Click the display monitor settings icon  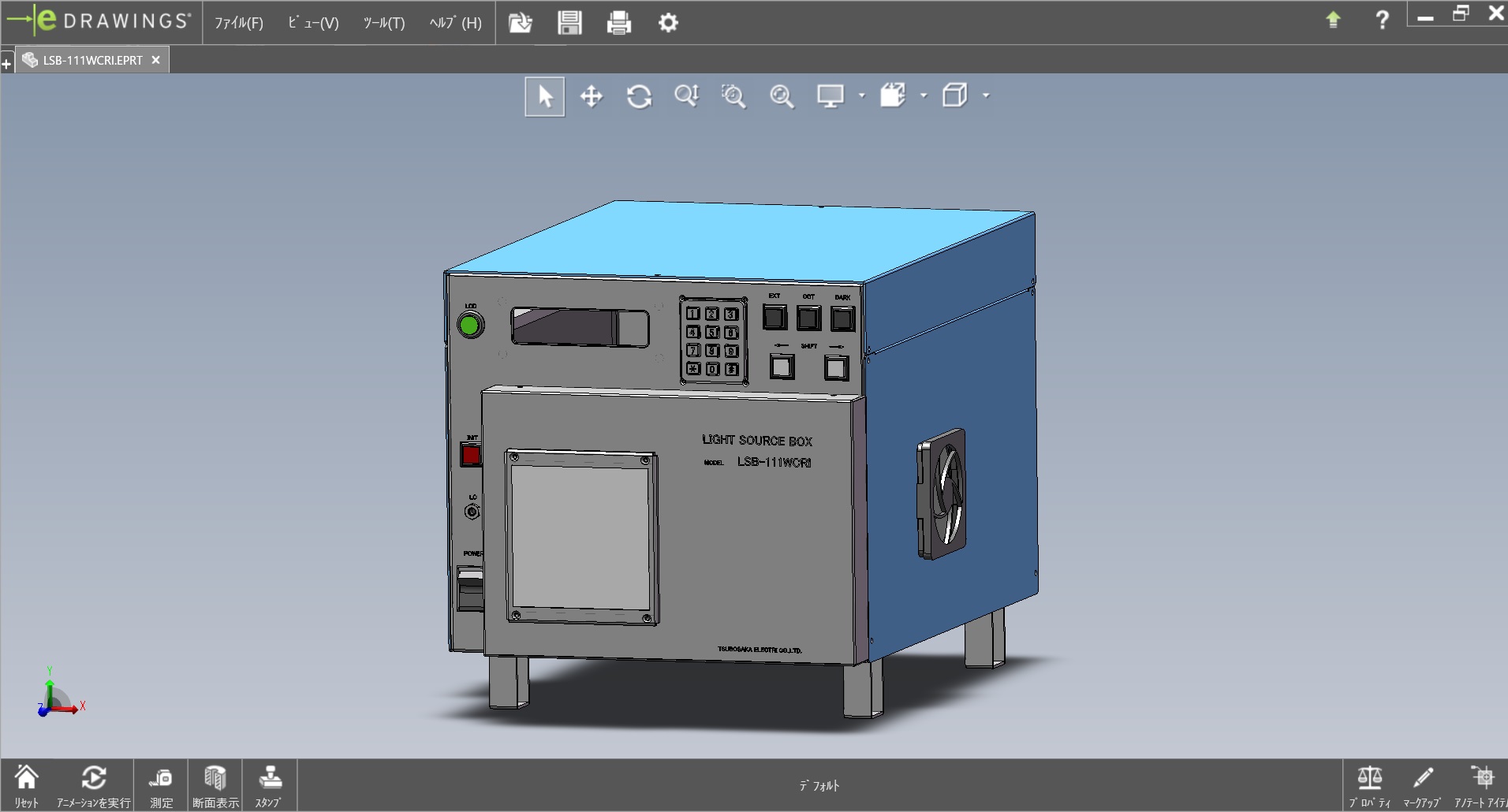pyautogui.click(x=831, y=96)
